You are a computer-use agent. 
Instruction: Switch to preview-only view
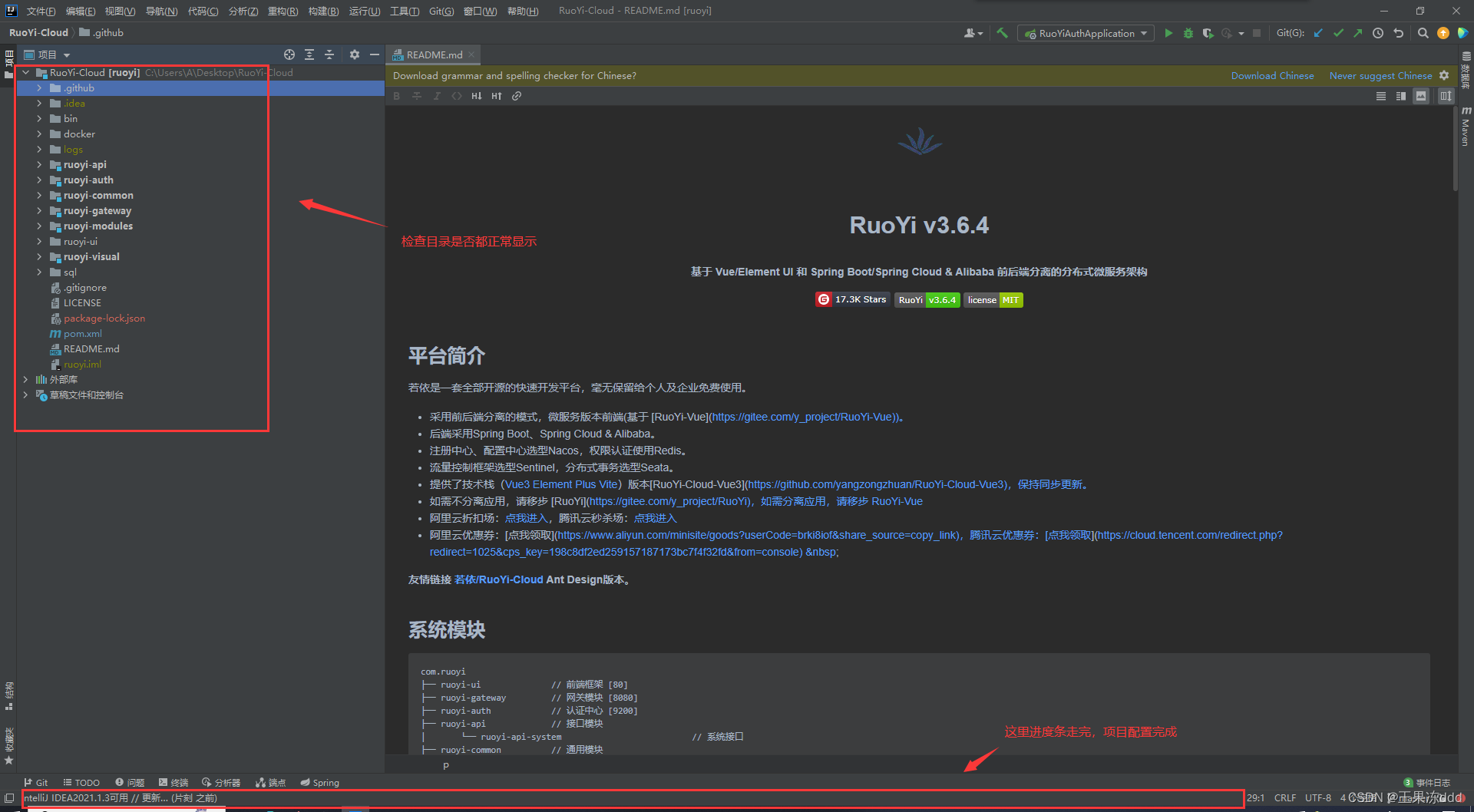tap(1421, 96)
